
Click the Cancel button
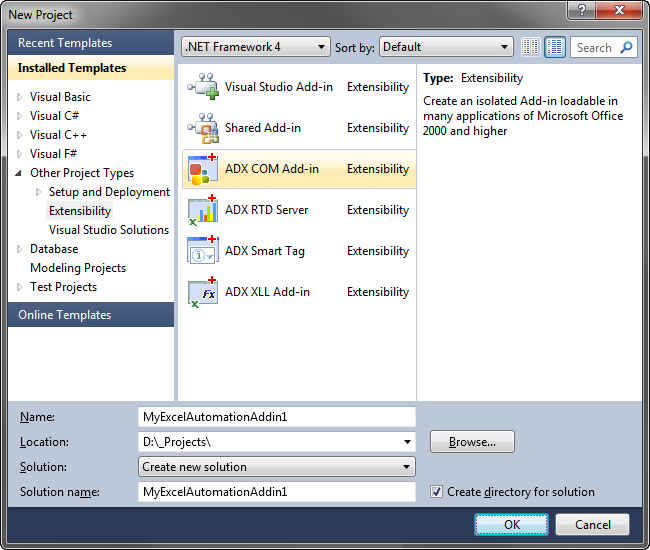[592, 525]
